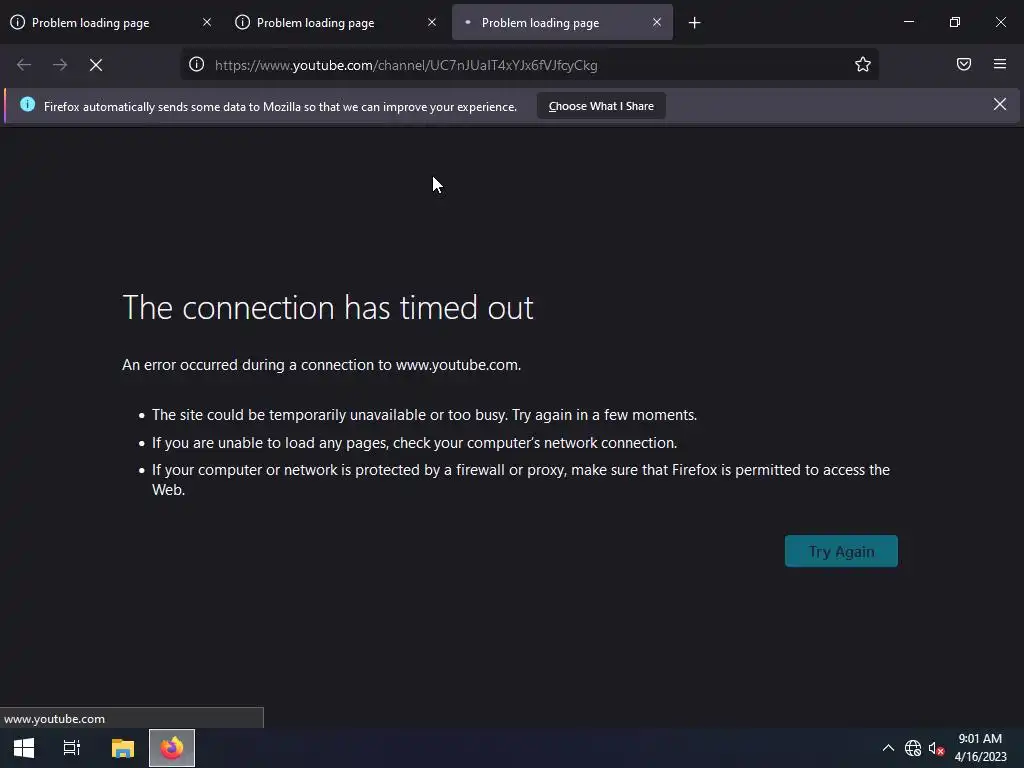Go forward with the forward arrow
The width and height of the screenshot is (1024, 768).
click(60, 65)
